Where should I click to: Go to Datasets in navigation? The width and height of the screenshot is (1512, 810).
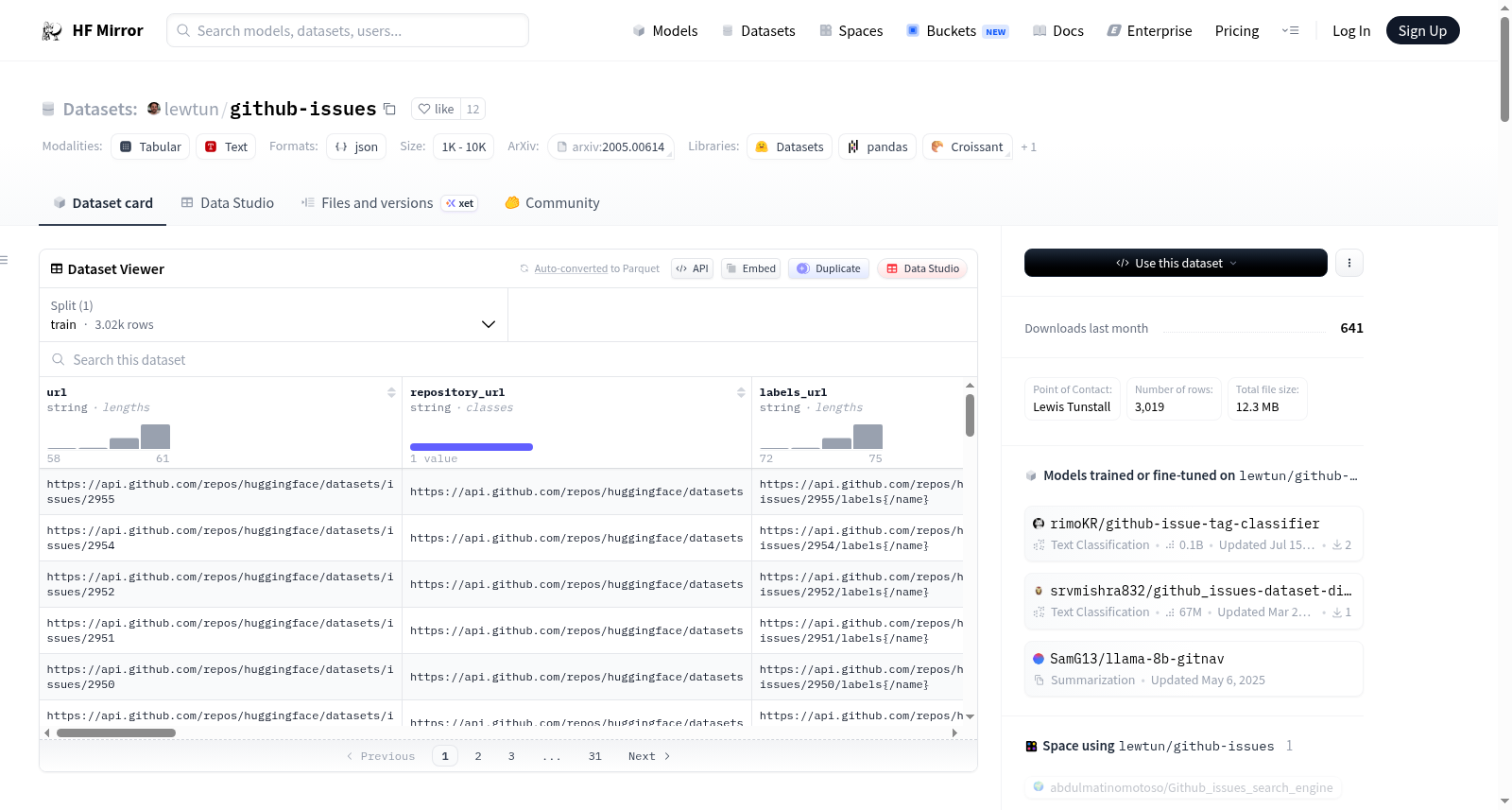758,31
